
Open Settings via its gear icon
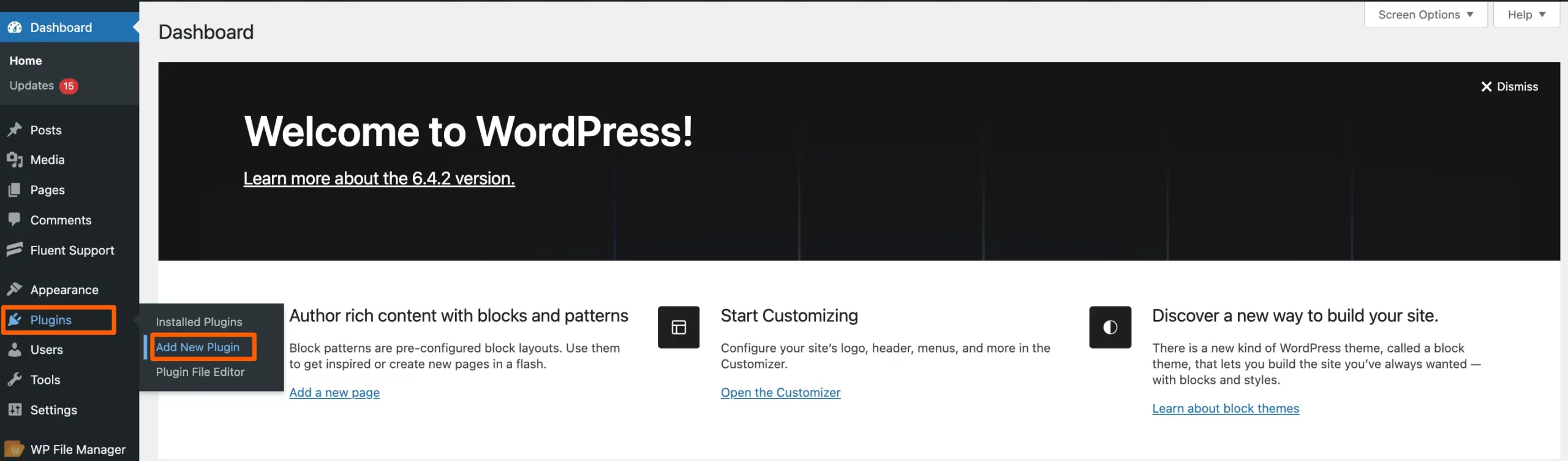pos(15,410)
